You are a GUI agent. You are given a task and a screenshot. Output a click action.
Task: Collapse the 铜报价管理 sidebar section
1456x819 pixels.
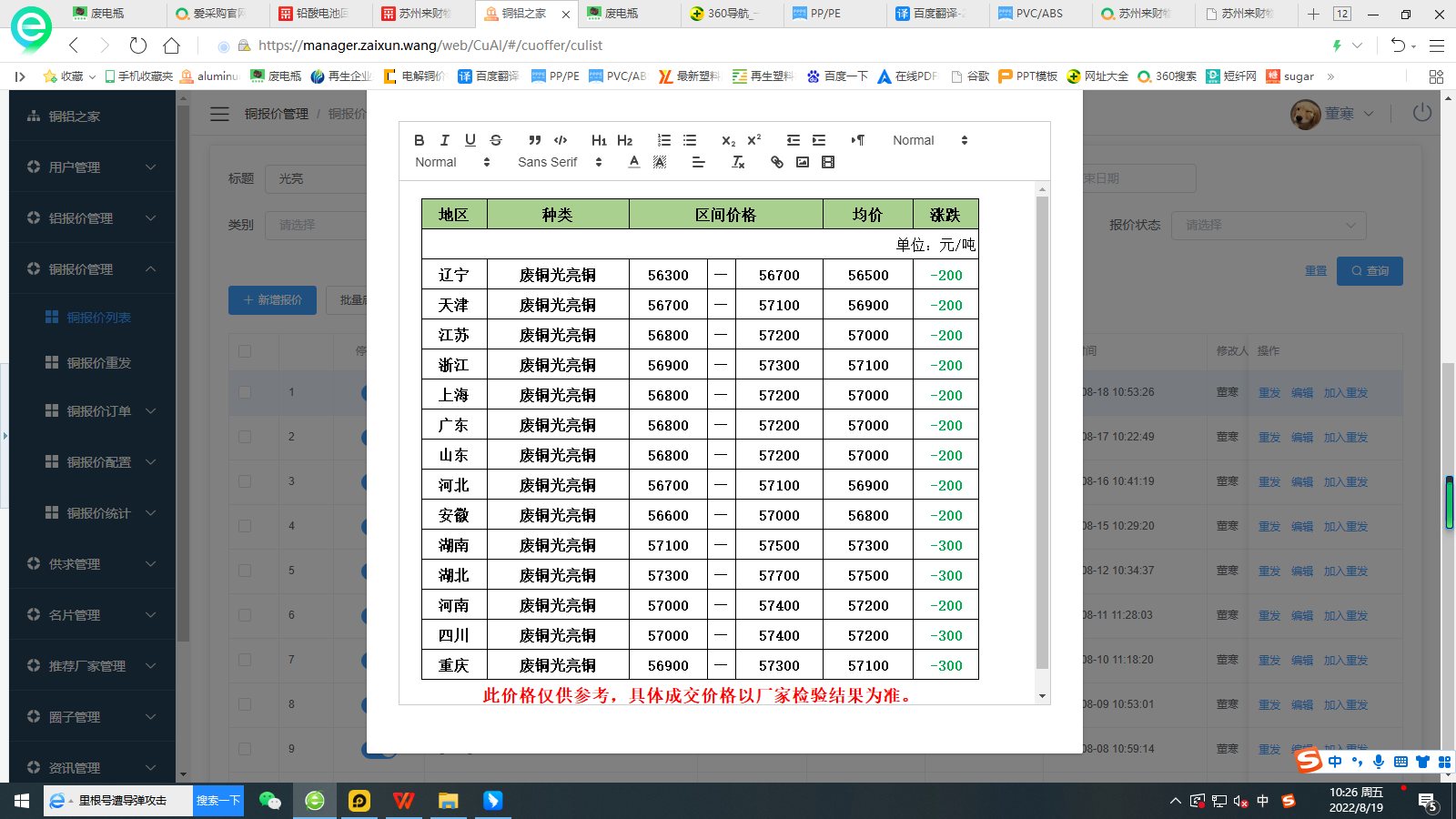(x=91, y=269)
